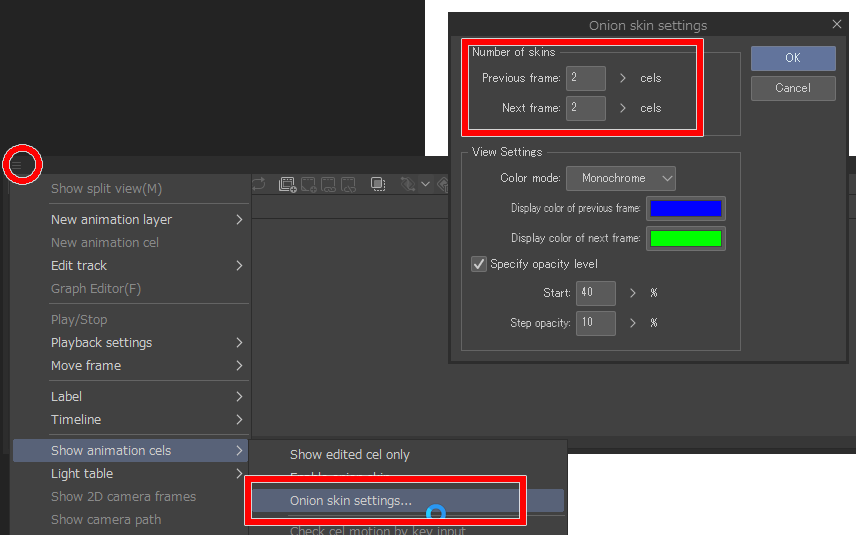Choose Show edited cel only in submenu
856x535 pixels.
pyautogui.click(x=408, y=454)
